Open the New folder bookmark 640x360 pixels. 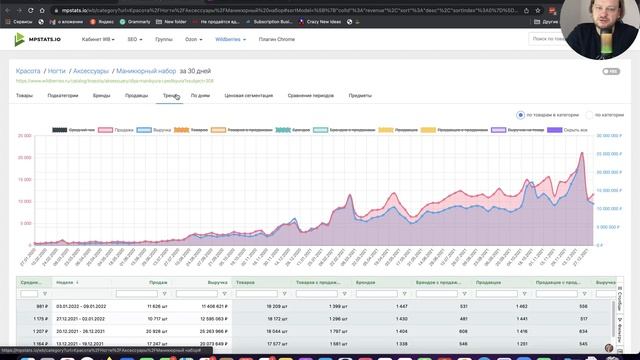[171, 22]
